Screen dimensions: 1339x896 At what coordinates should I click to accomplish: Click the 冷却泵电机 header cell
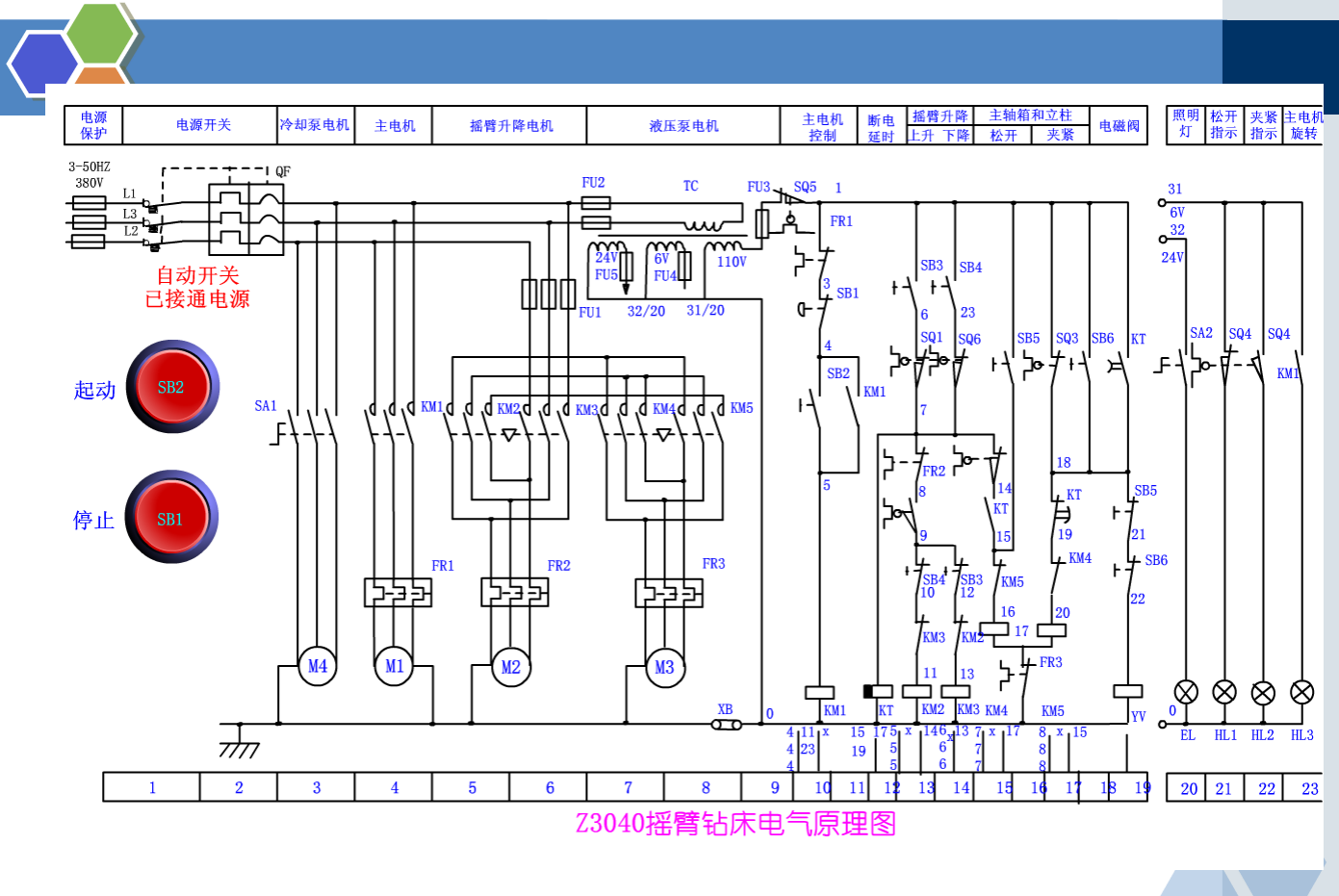tap(315, 125)
